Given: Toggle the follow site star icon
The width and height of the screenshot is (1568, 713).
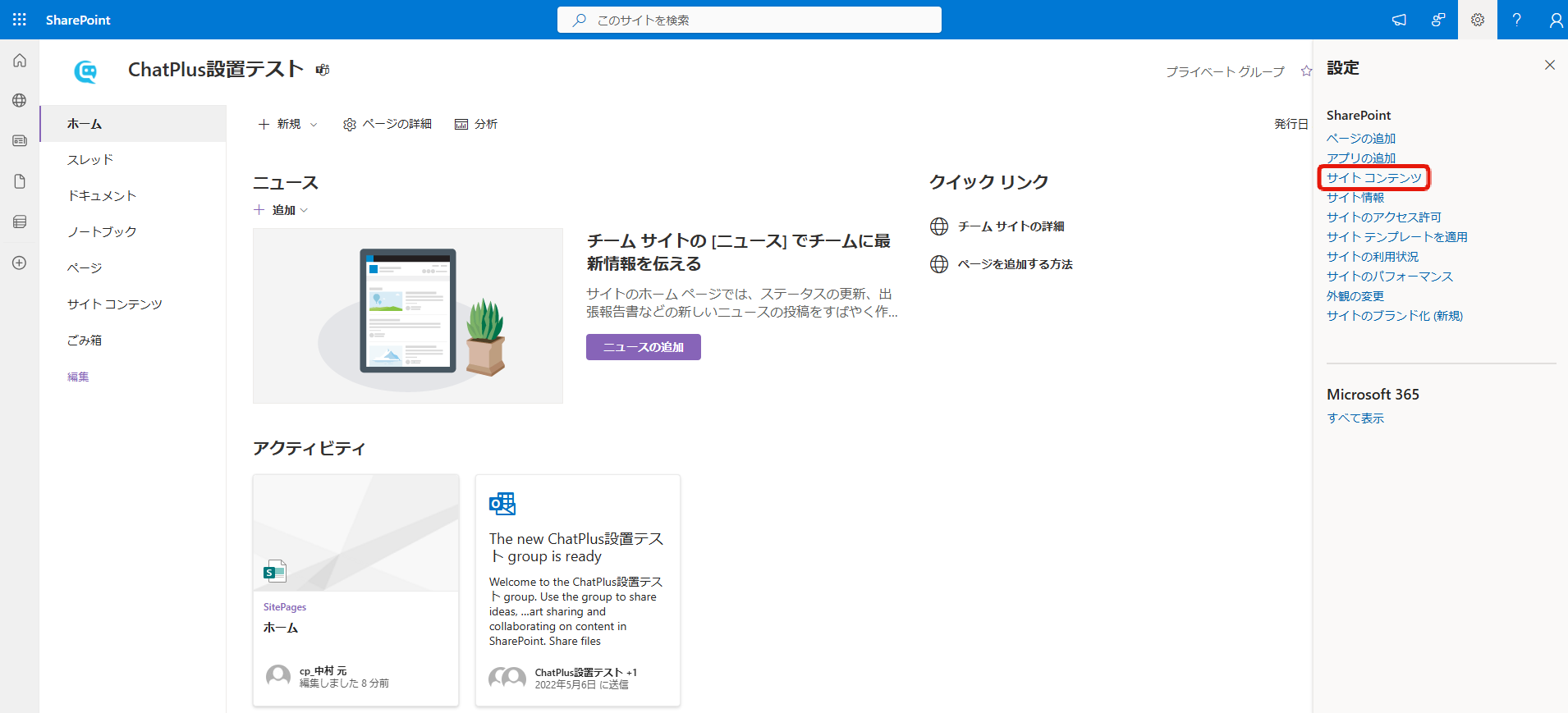Looking at the screenshot, I should click(x=1306, y=71).
